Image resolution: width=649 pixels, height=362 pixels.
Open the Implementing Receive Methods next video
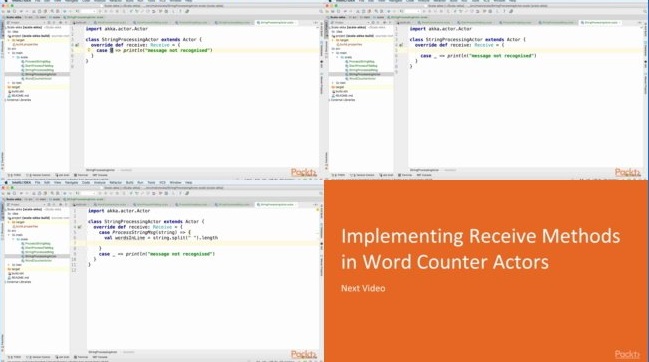point(481,249)
